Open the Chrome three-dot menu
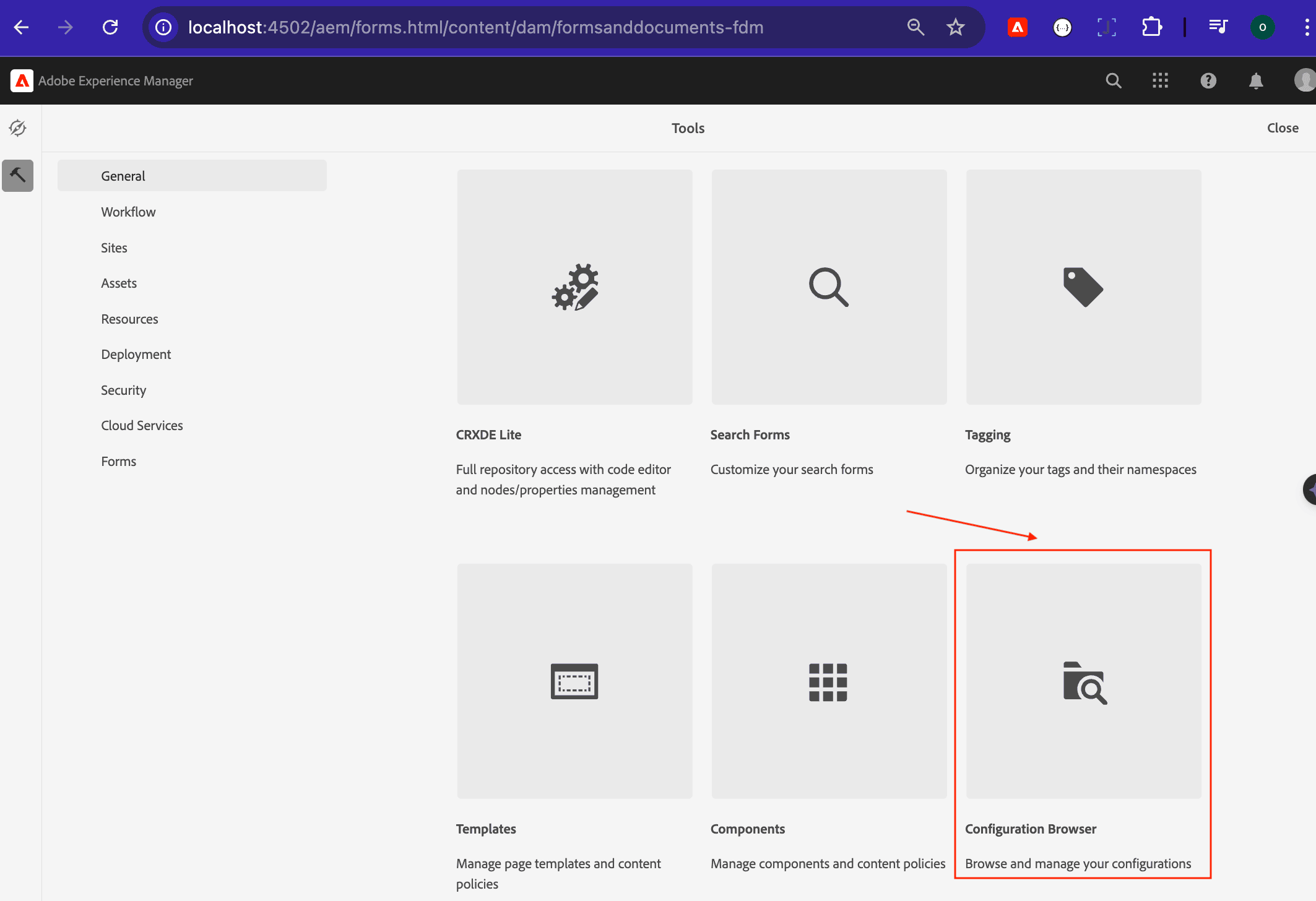The image size is (1316, 901). tap(1306, 27)
